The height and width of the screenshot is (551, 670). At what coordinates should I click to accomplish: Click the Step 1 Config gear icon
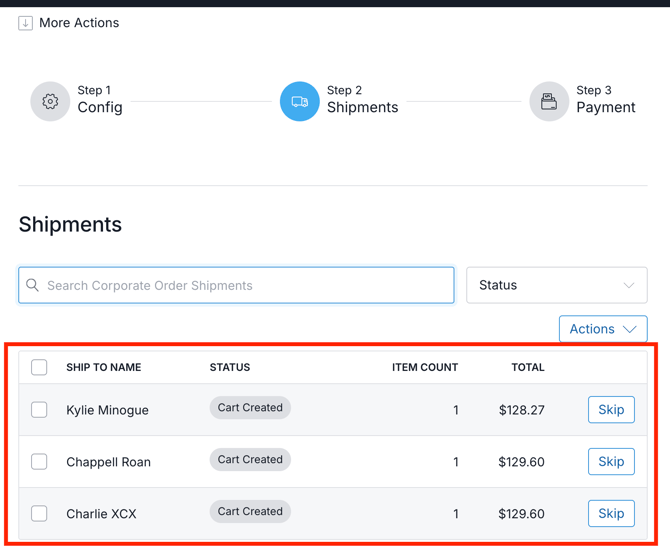coord(50,101)
